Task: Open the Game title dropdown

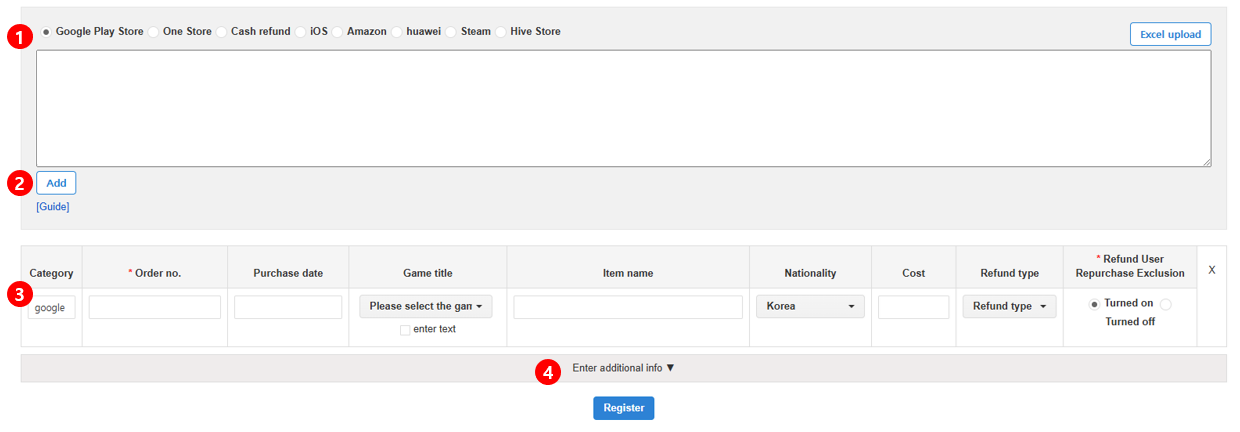Action: point(426,307)
